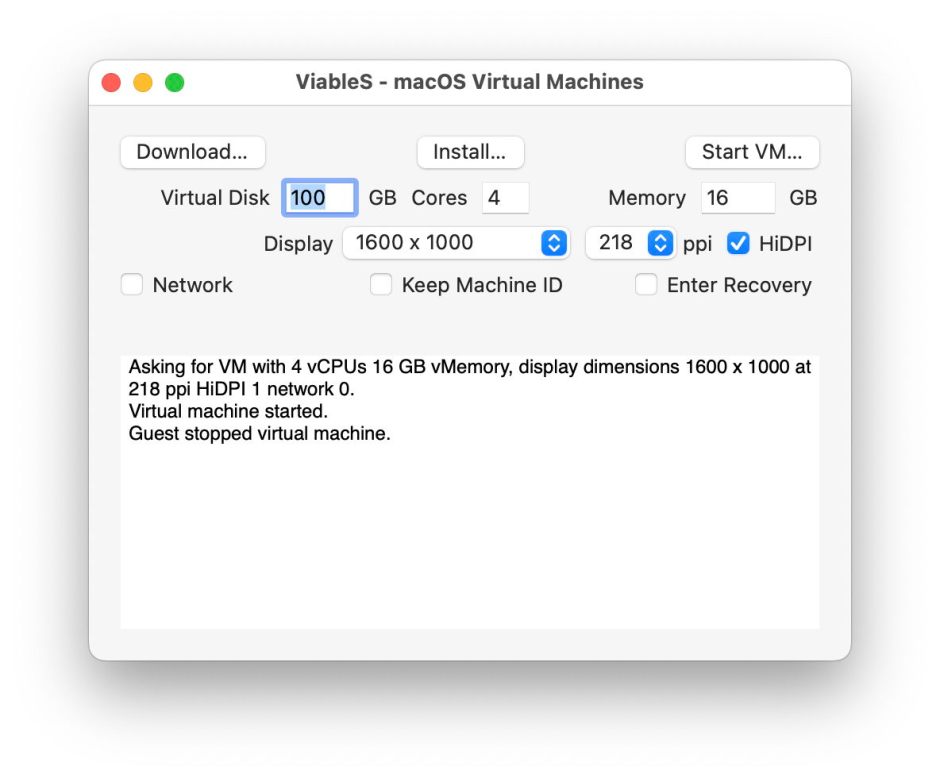Enable the Network checkbox
The width and height of the screenshot is (940, 778).
coord(132,285)
